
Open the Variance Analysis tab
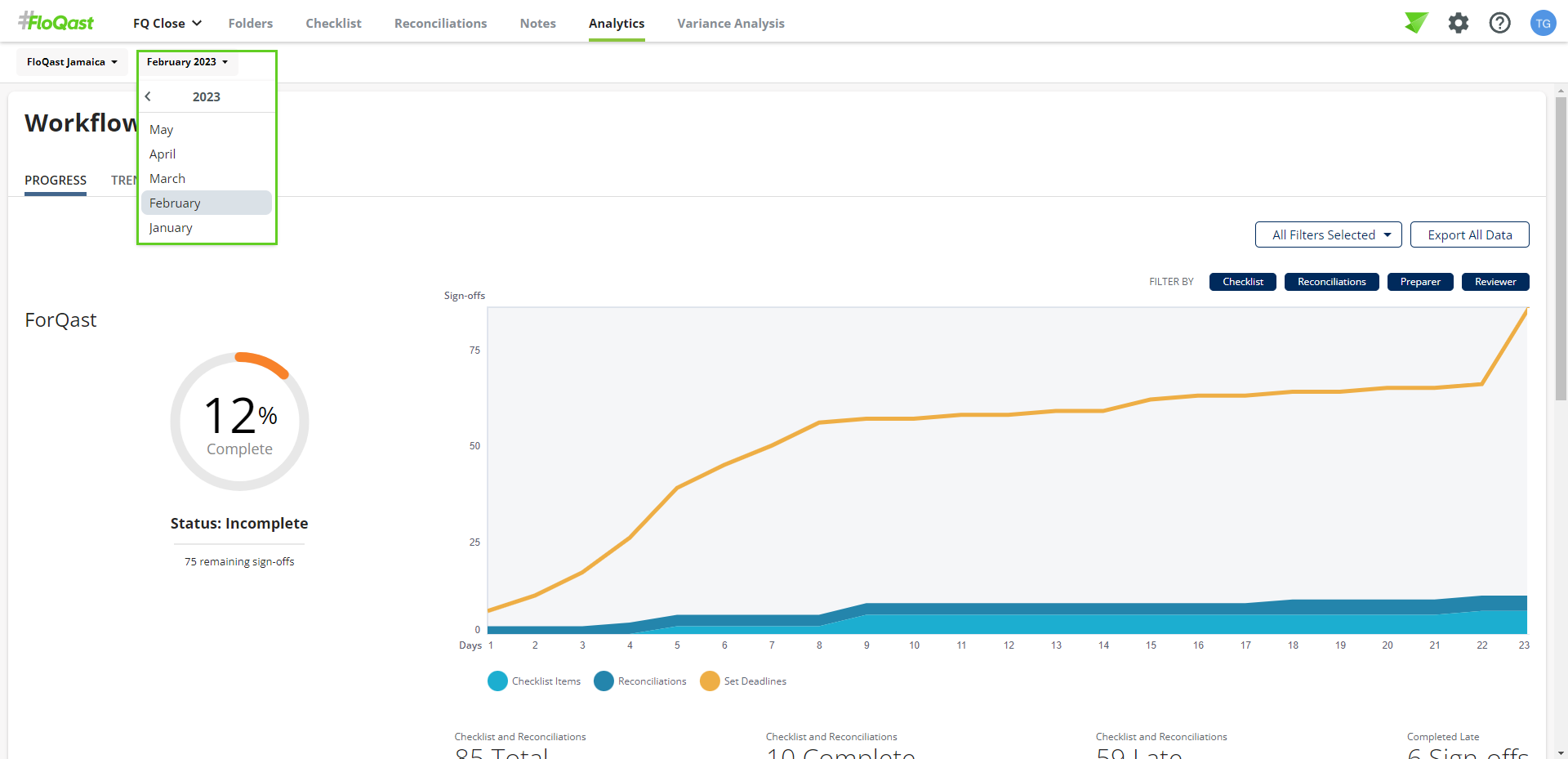tap(731, 23)
